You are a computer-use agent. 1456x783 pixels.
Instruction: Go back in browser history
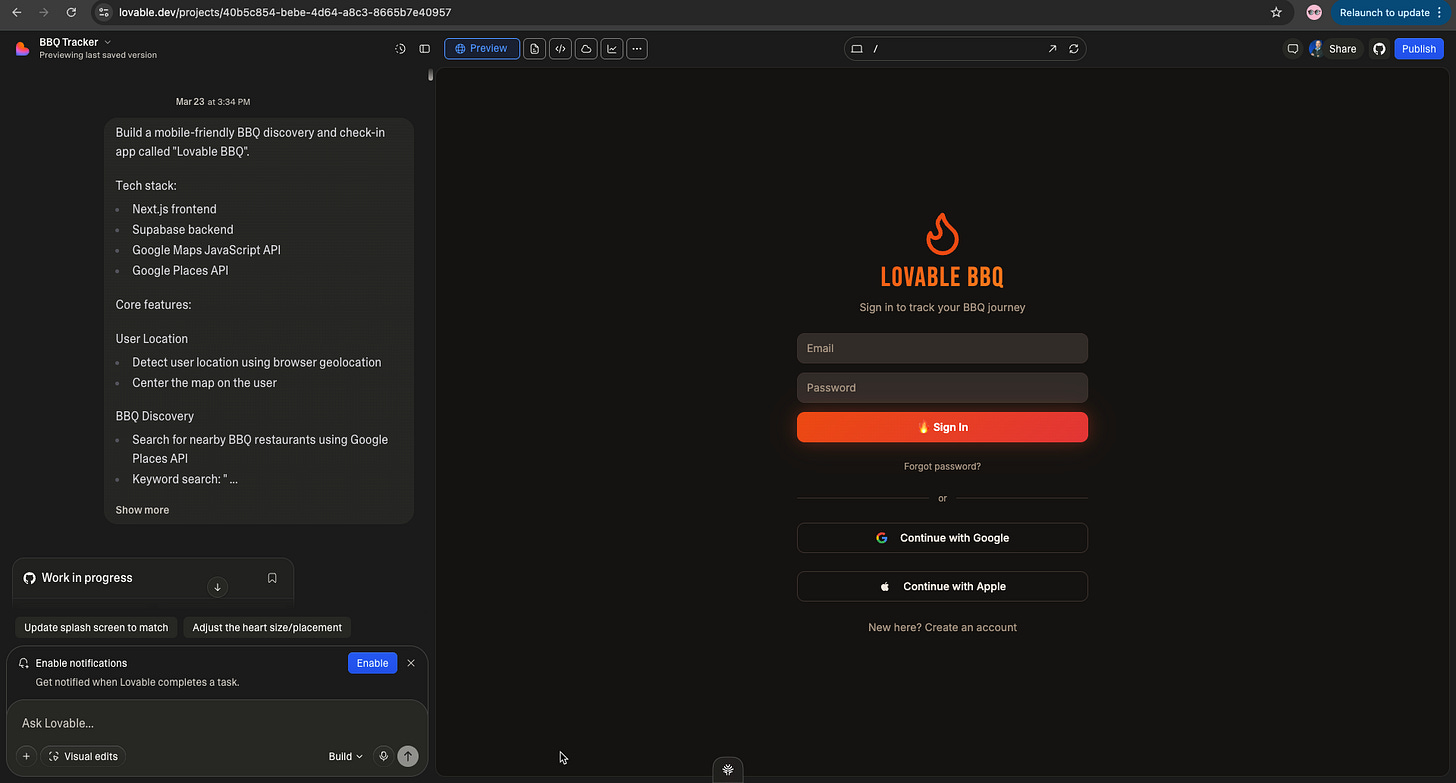(16, 12)
